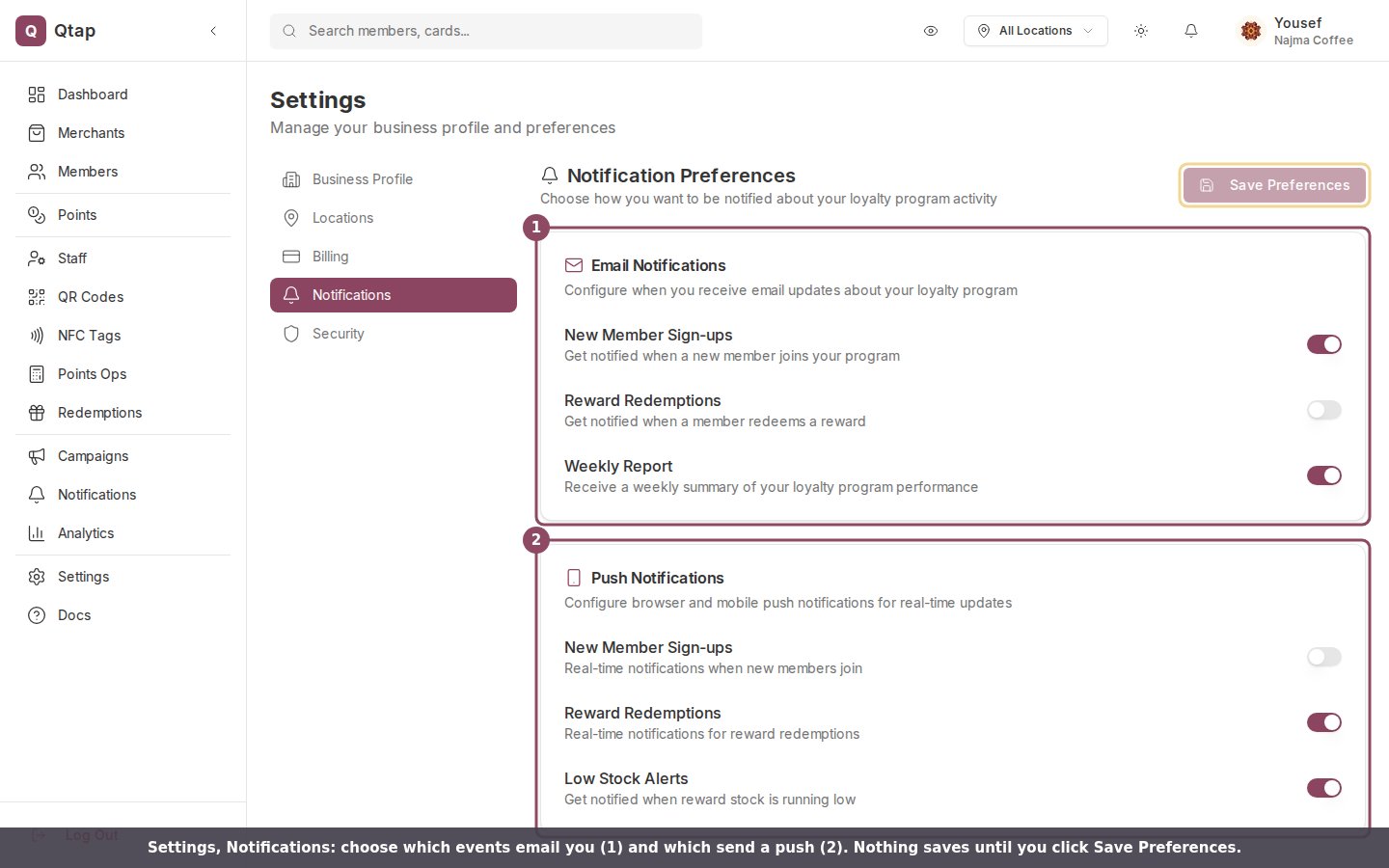Enable email Reward Redemptions toggle

[x=1323, y=410]
